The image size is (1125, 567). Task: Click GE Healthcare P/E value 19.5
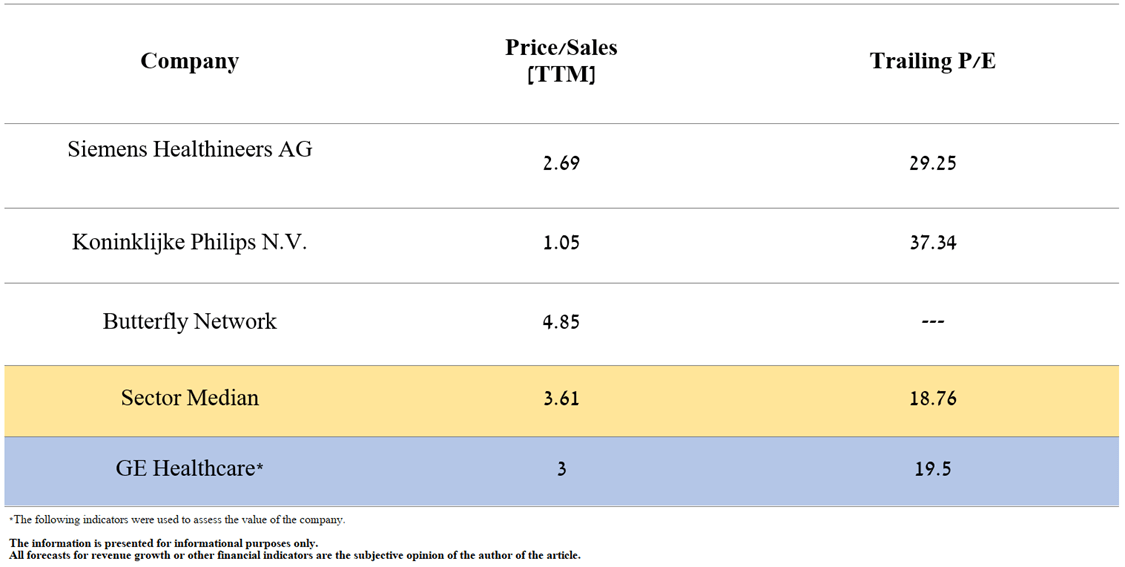[932, 469]
